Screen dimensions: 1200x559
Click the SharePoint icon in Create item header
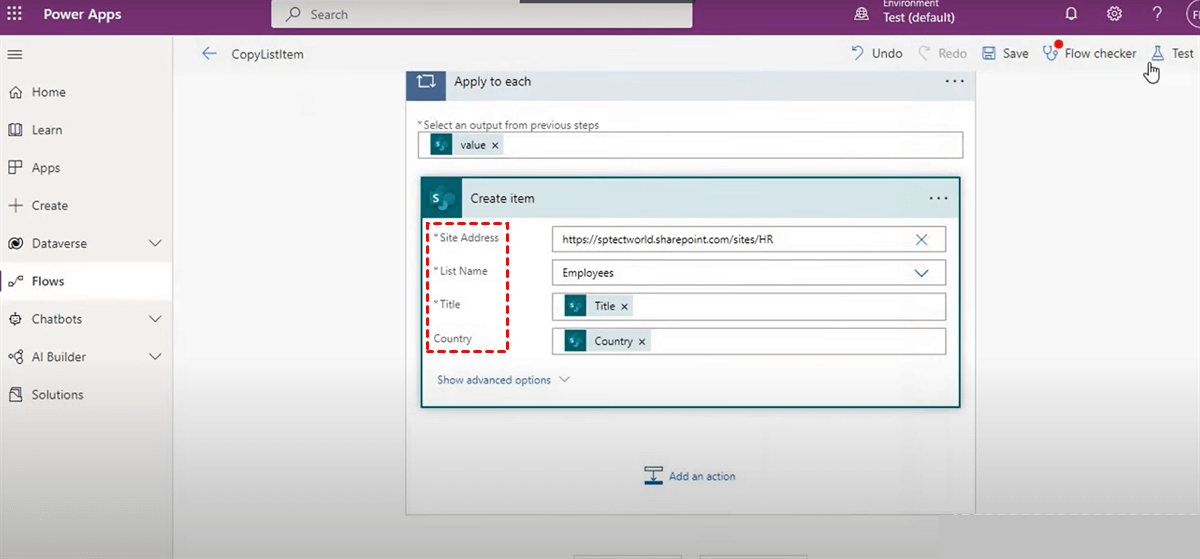pos(441,198)
